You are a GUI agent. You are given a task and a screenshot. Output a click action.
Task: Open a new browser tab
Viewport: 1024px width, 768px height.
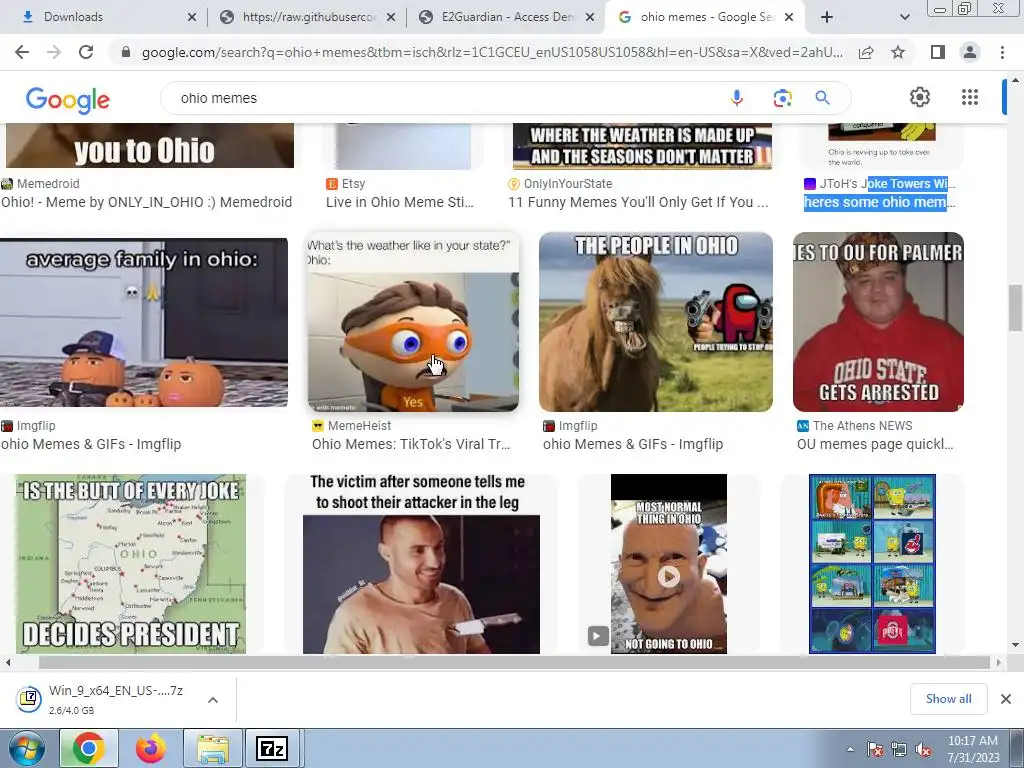coord(827,17)
